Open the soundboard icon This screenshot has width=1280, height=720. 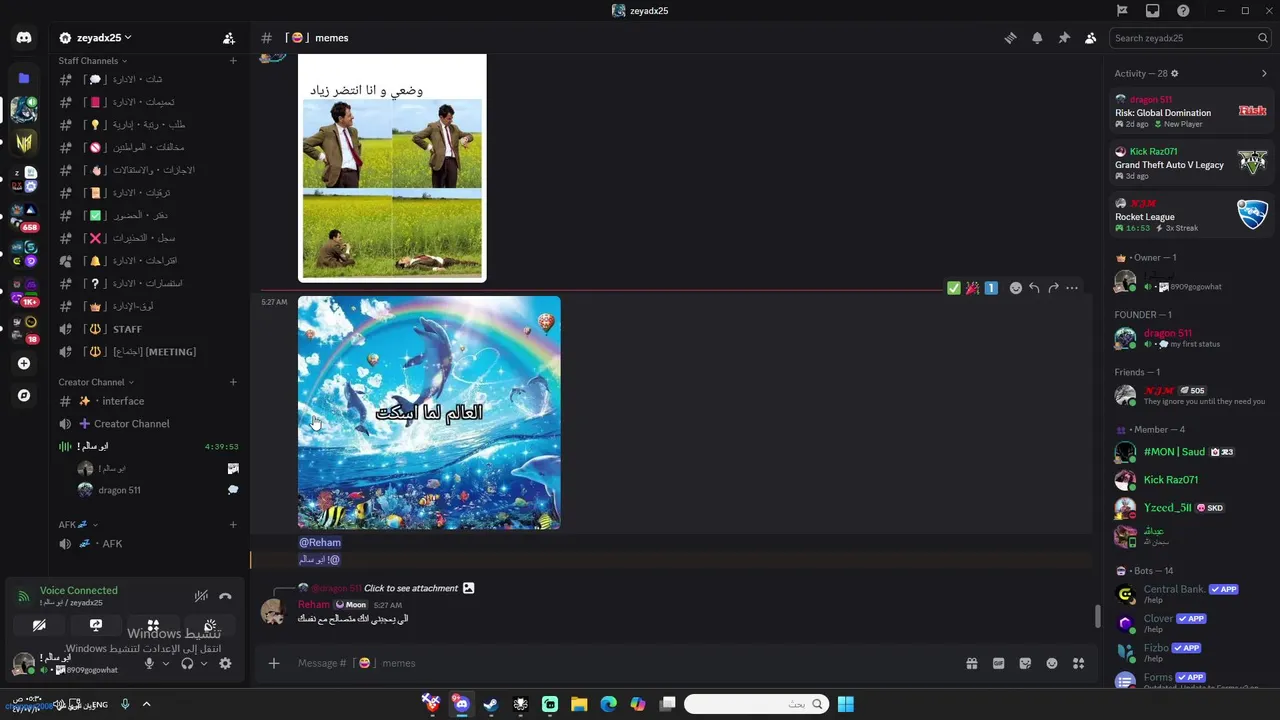click(x=210, y=625)
